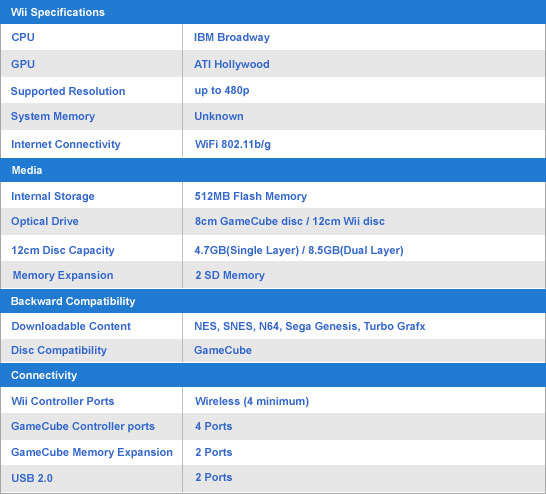Select the Internal Storage label
546x494 pixels.
point(53,196)
